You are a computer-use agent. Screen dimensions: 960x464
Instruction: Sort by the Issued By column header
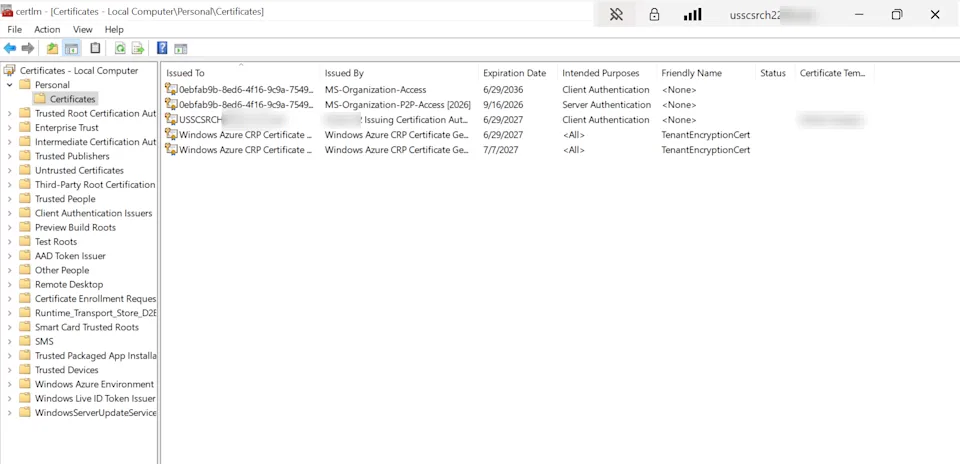[x=399, y=73]
